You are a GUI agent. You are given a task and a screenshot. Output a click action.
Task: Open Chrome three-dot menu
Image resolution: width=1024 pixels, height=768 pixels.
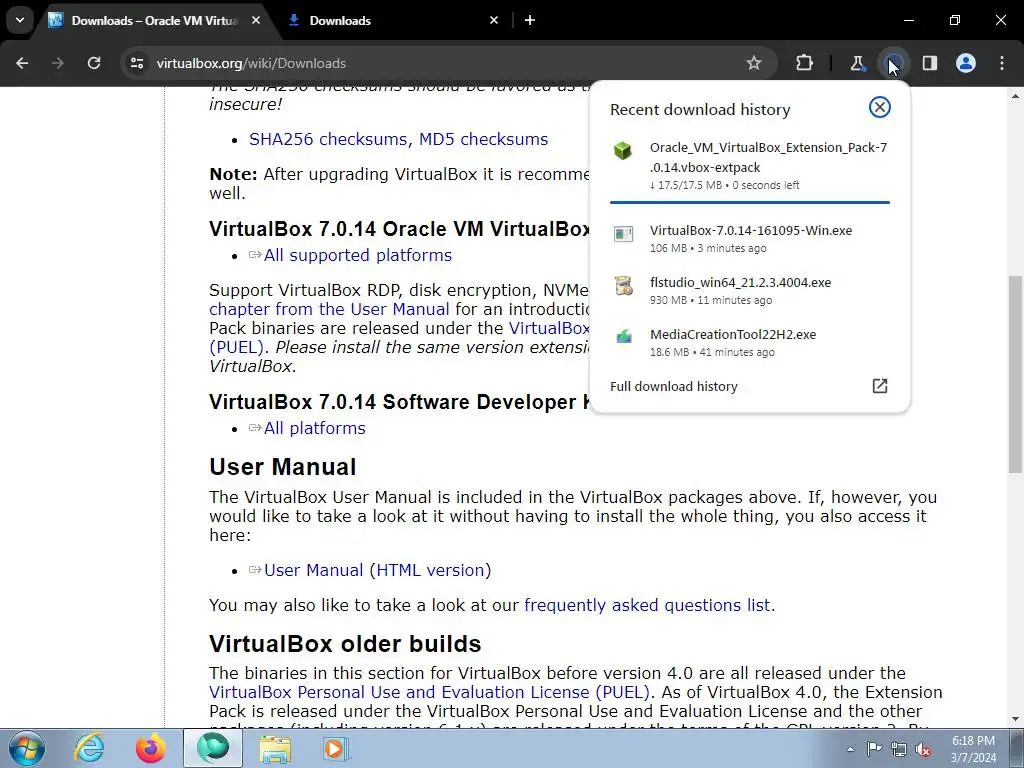1002,63
